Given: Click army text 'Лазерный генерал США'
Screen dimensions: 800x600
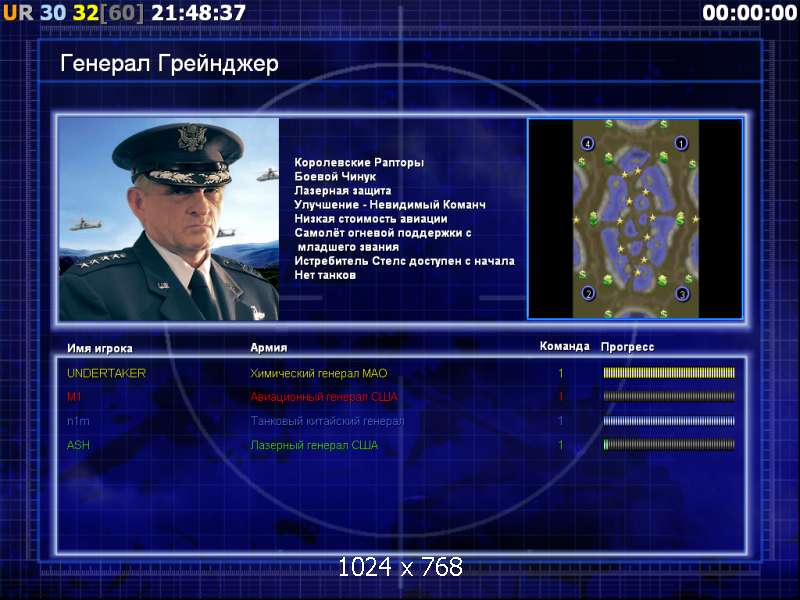Looking at the screenshot, I should click(314, 445).
